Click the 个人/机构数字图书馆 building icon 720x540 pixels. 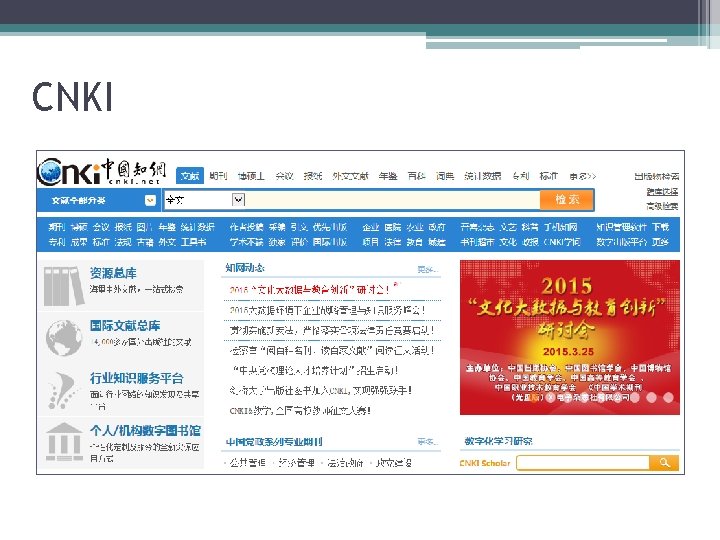click(64, 442)
